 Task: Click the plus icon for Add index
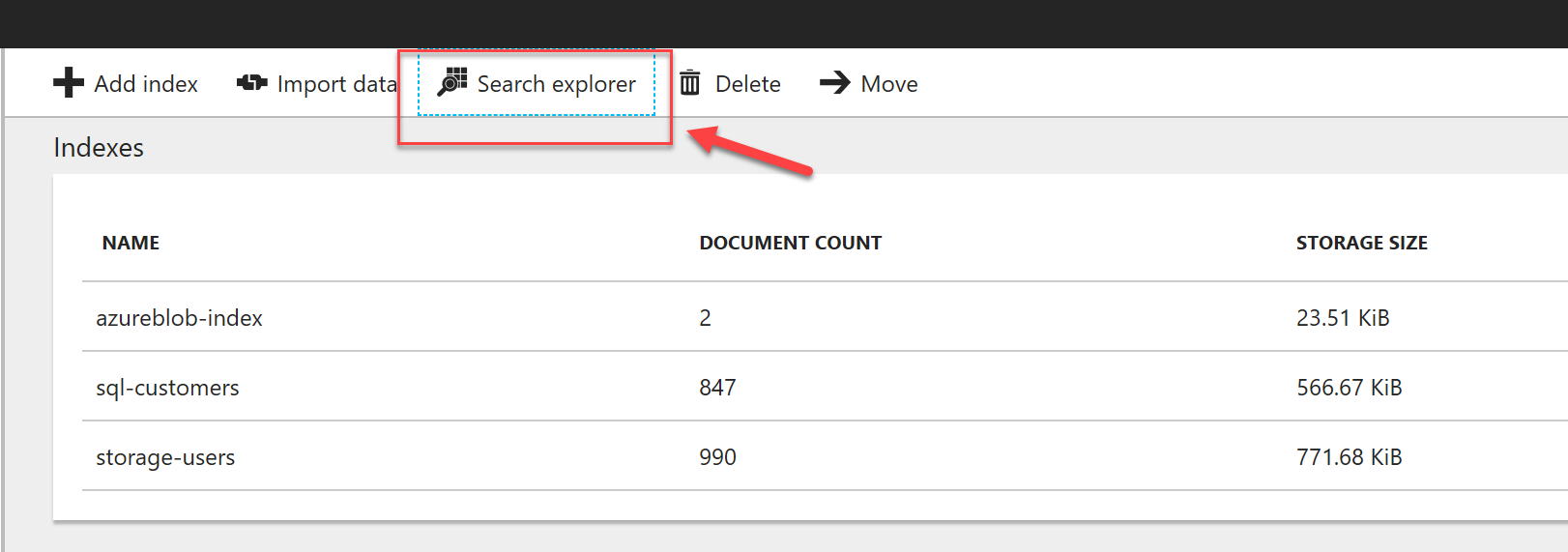coord(69,83)
